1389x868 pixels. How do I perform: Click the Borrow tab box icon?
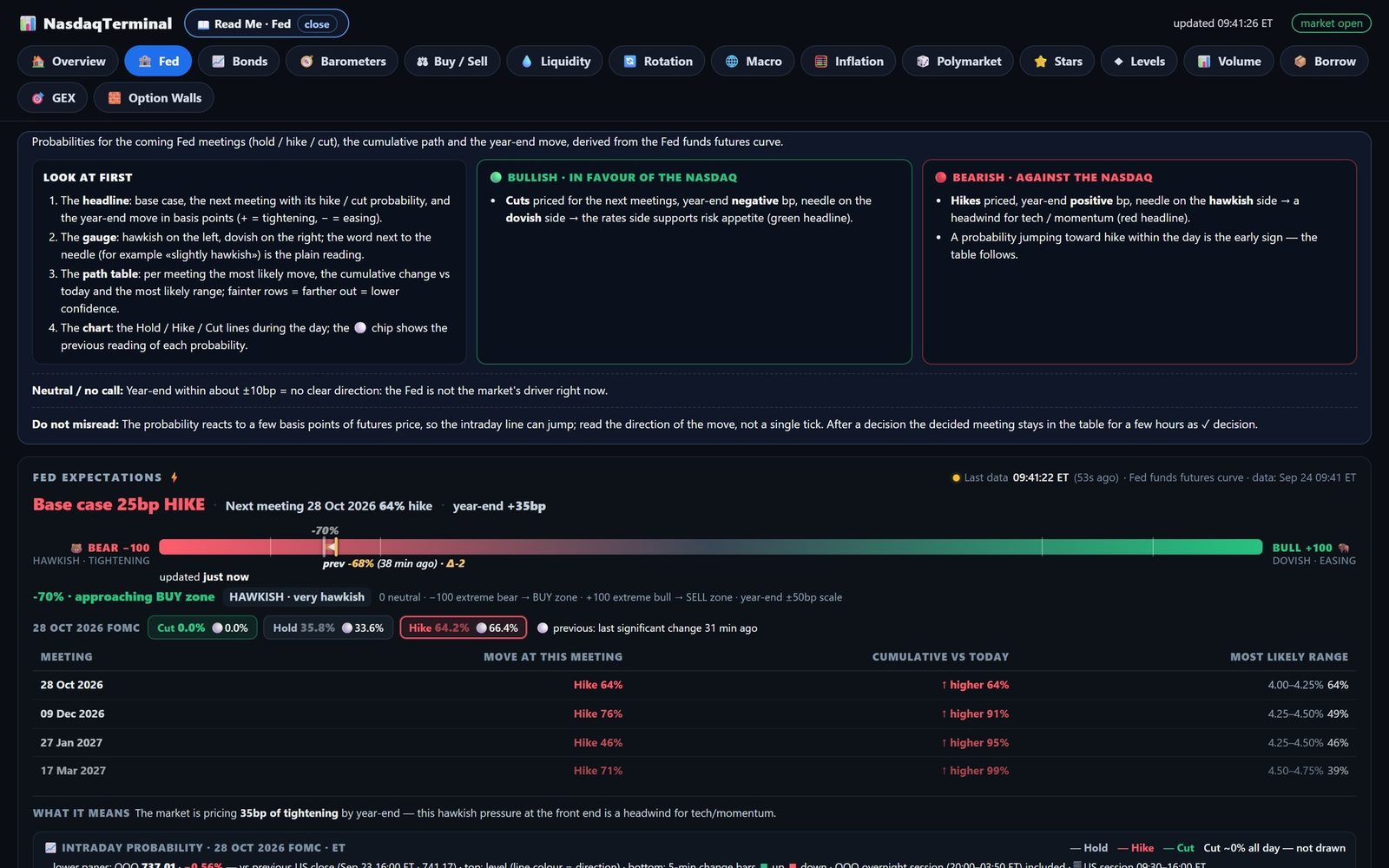[x=1300, y=62]
